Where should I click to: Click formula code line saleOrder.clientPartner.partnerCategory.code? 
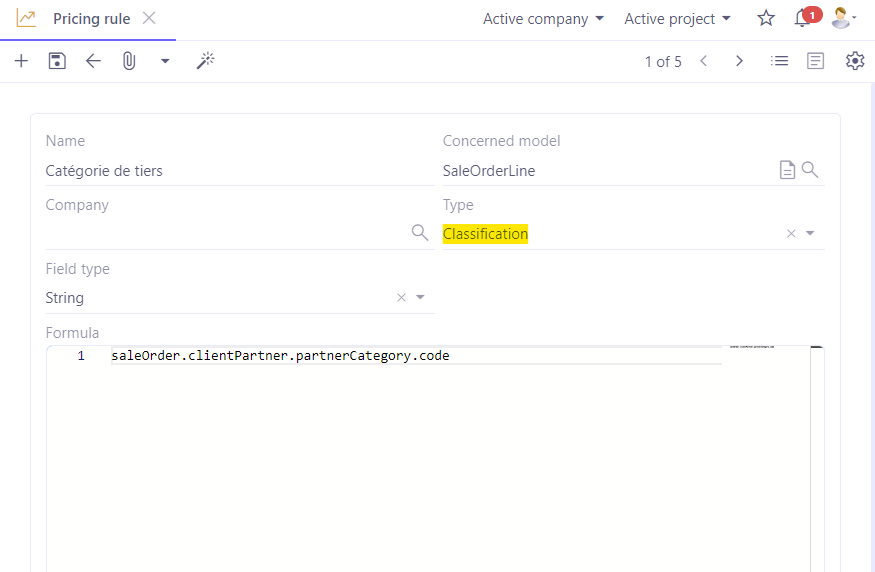click(x=280, y=355)
